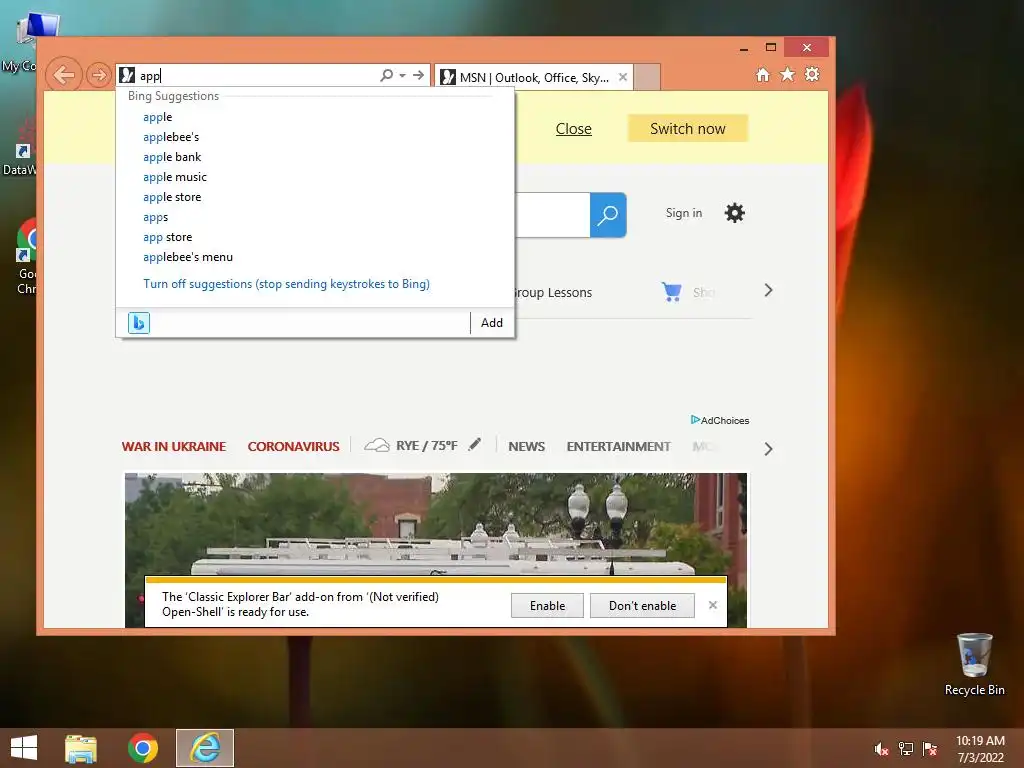
Task: Select the 'app store' suggestion
Action: [x=167, y=237]
